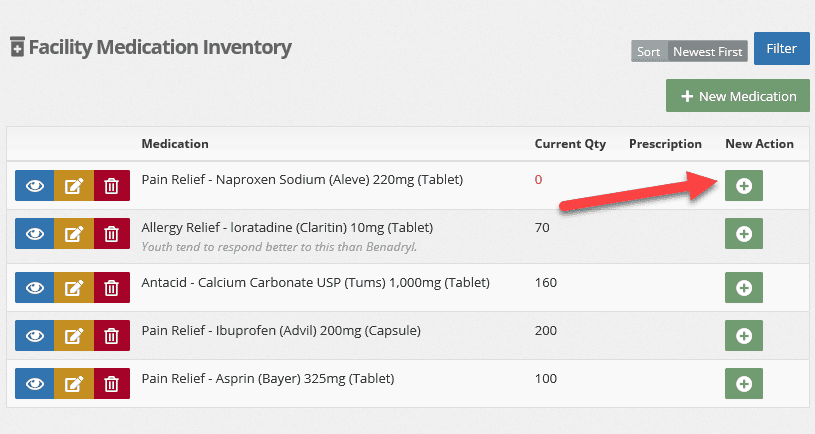Create a New Medication
The image size is (815, 434).
tap(738, 96)
